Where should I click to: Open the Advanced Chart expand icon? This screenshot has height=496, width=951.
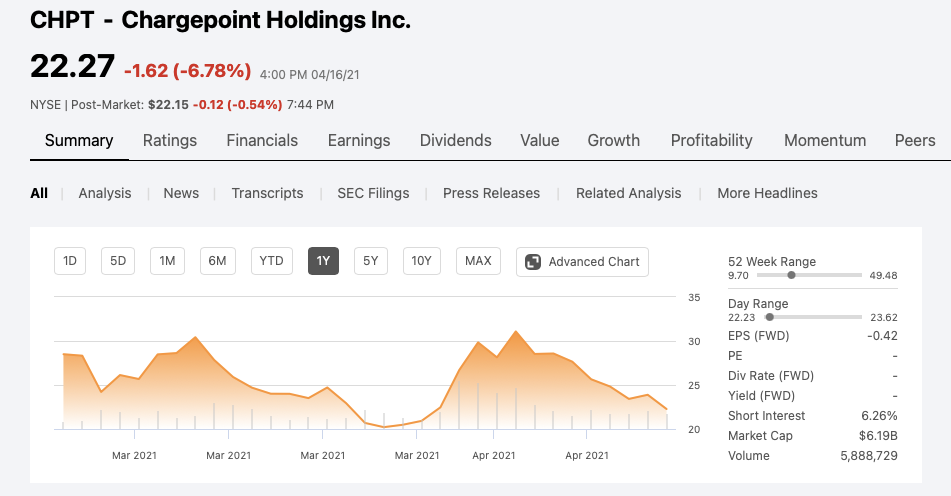[533, 262]
